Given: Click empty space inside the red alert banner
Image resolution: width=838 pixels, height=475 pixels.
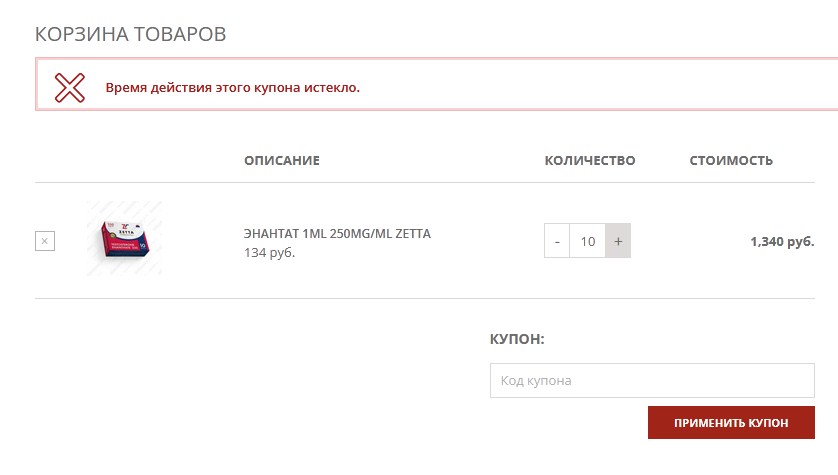Looking at the screenshot, I should point(600,87).
